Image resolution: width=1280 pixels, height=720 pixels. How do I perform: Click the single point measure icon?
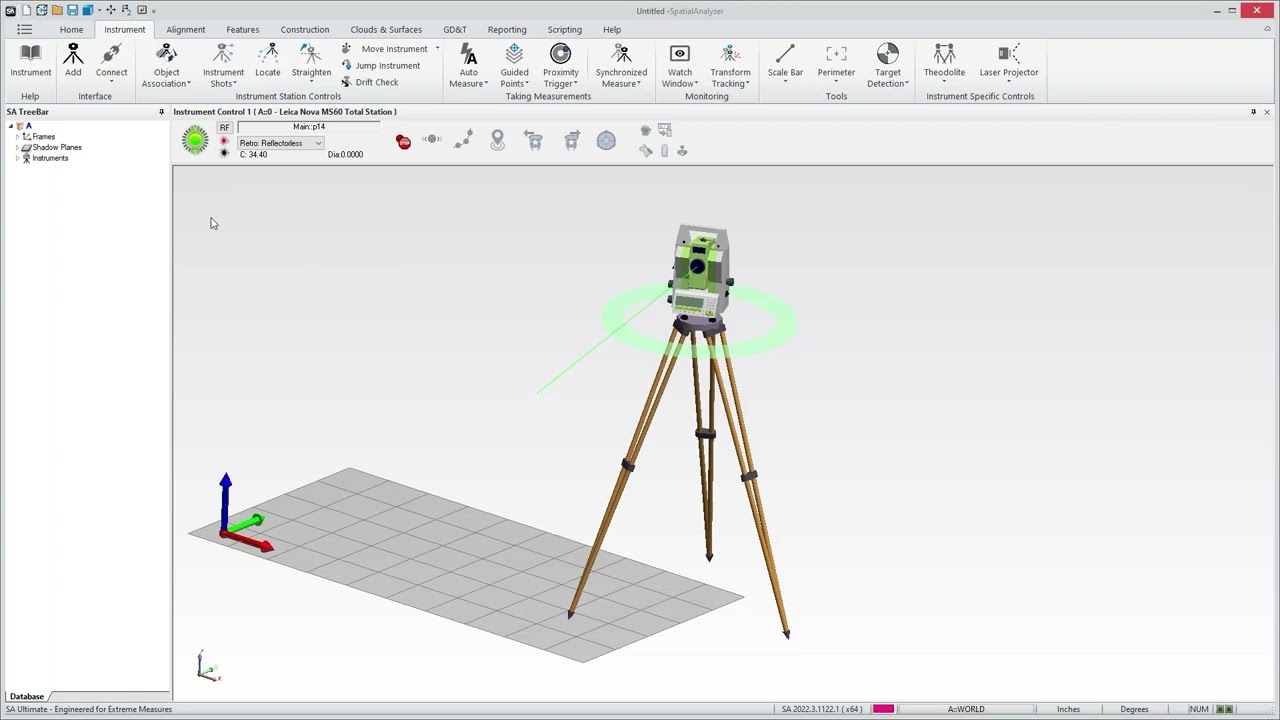432,139
